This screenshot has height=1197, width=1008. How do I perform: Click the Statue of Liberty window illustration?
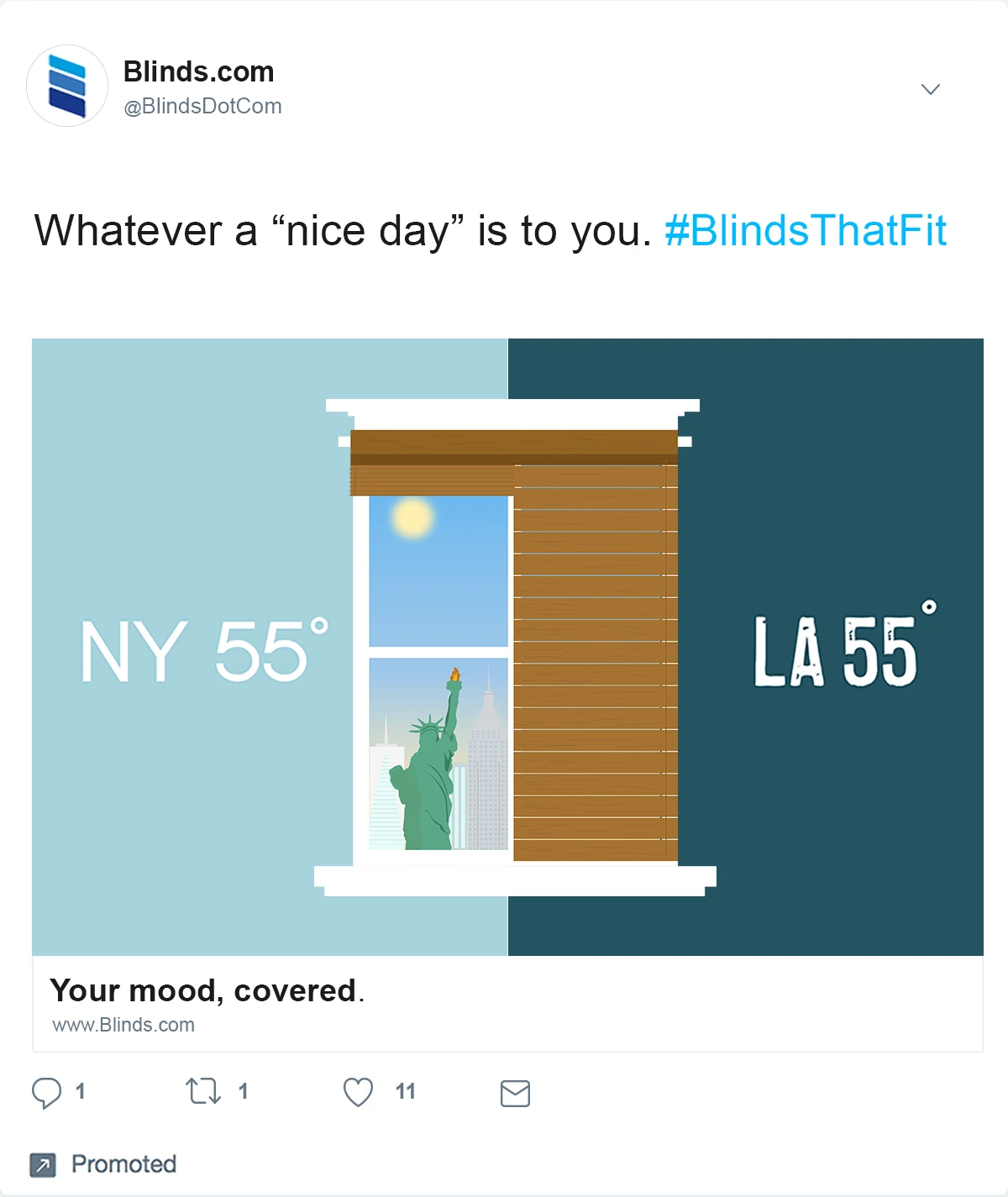click(x=438, y=756)
